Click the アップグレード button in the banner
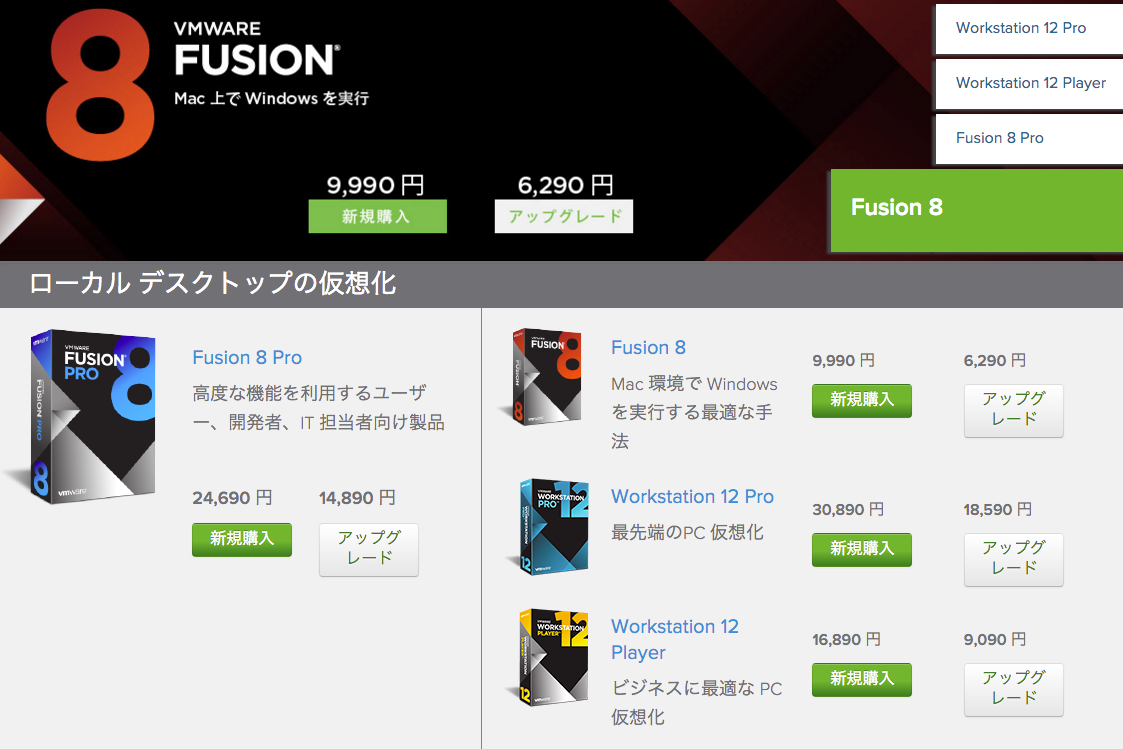 (x=564, y=216)
